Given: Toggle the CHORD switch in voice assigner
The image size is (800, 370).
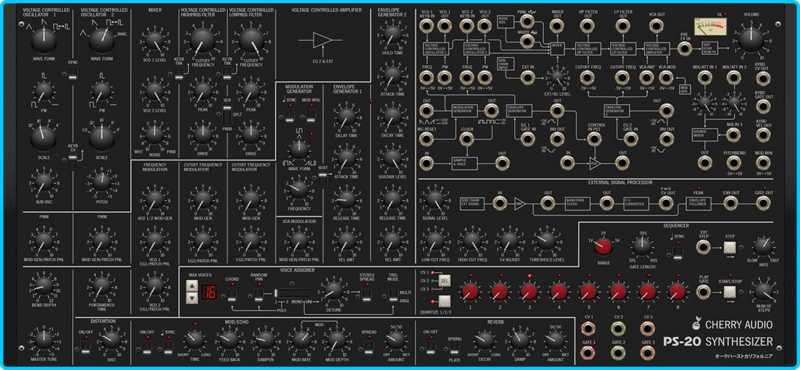Looking at the screenshot, I should (x=232, y=294).
